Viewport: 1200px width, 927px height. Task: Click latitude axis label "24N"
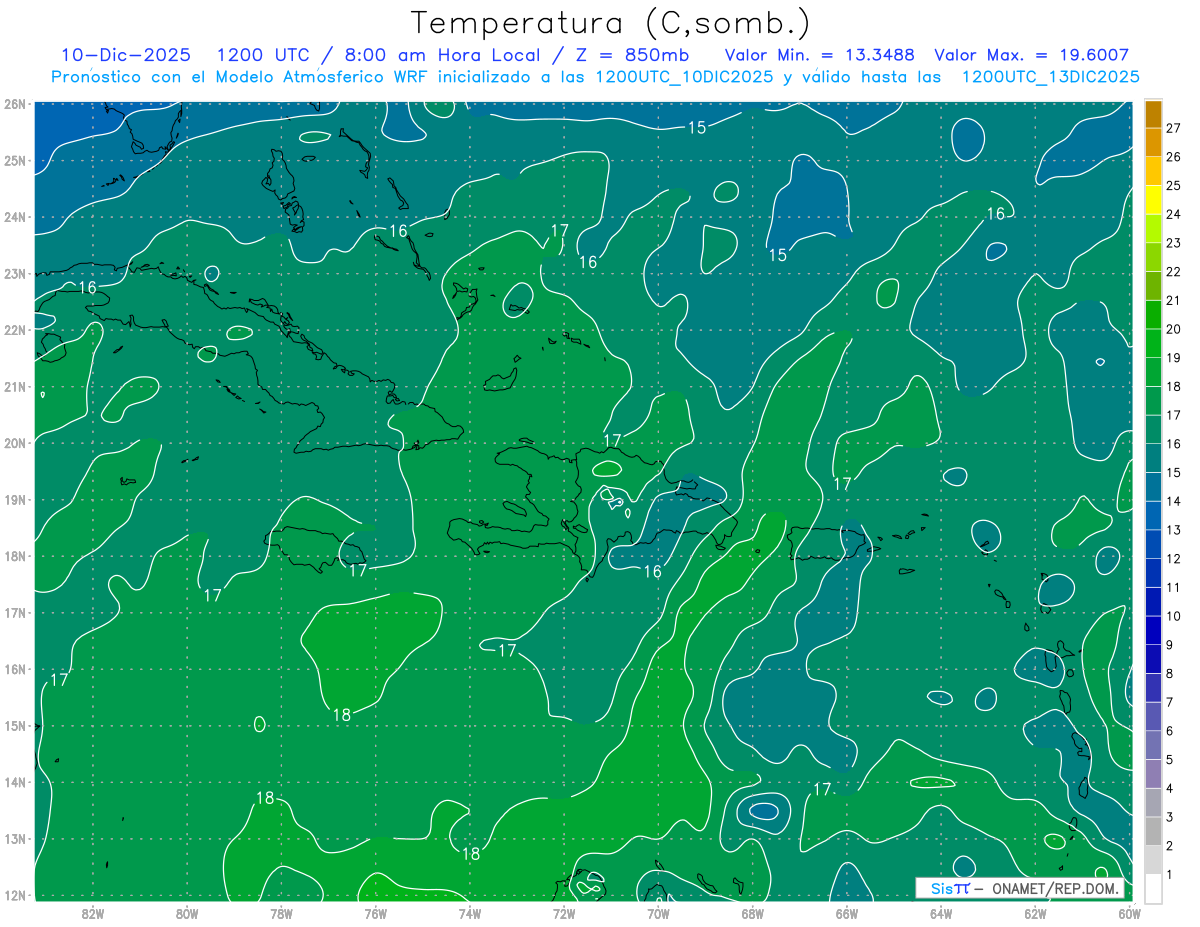pos(15,217)
